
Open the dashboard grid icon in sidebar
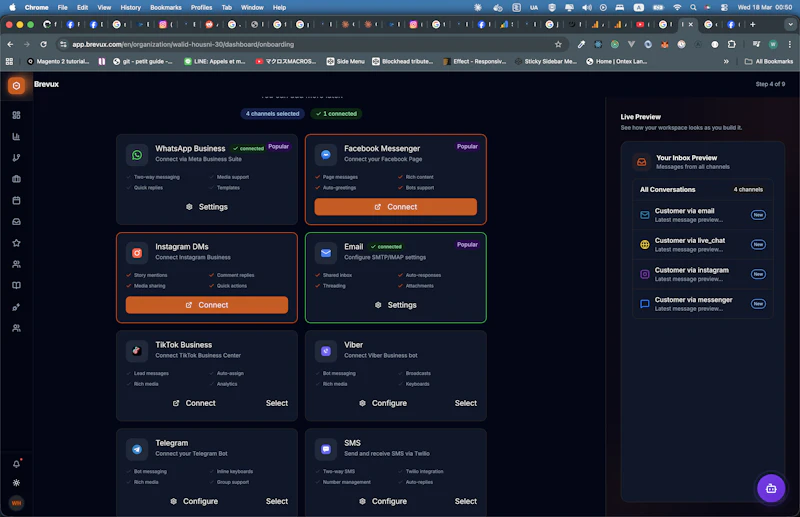pyautogui.click(x=16, y=115)
